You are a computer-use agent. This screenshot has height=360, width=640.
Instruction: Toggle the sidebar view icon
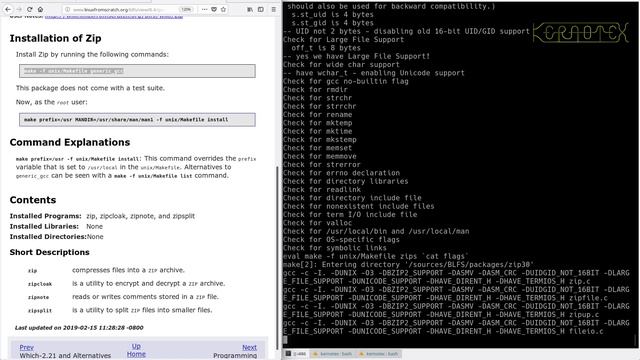260,9
